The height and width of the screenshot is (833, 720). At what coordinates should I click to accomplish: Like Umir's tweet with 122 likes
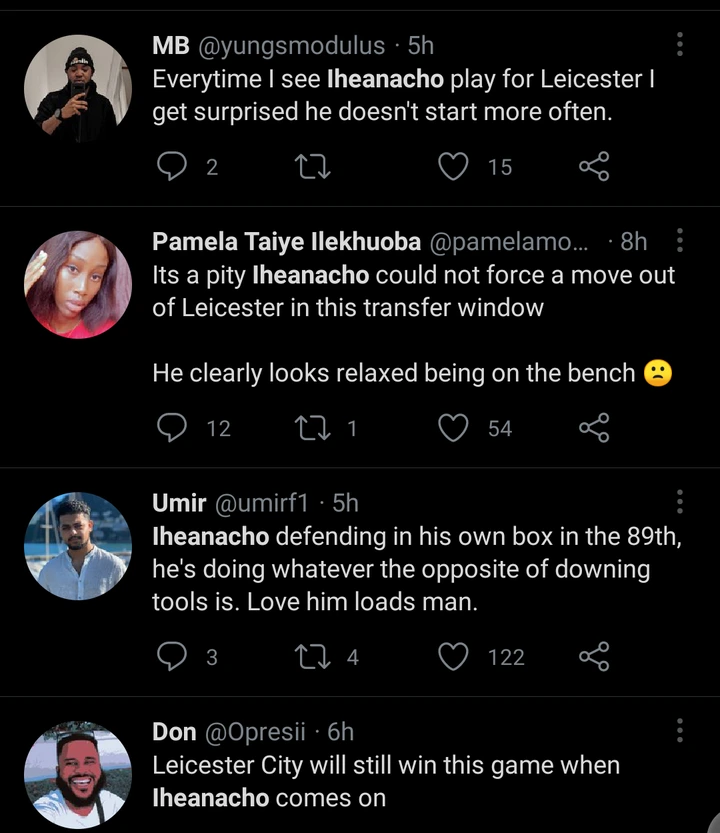455,656
